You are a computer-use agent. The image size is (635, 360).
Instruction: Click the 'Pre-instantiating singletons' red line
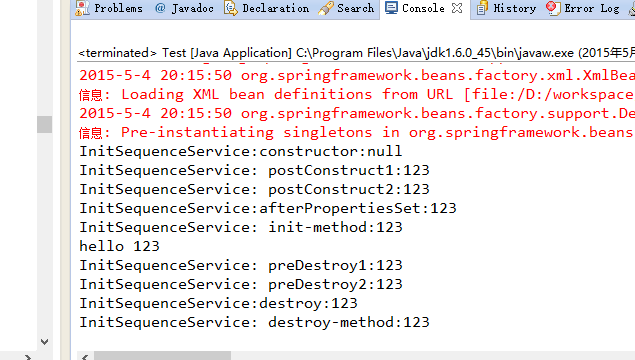pos(356,132)
